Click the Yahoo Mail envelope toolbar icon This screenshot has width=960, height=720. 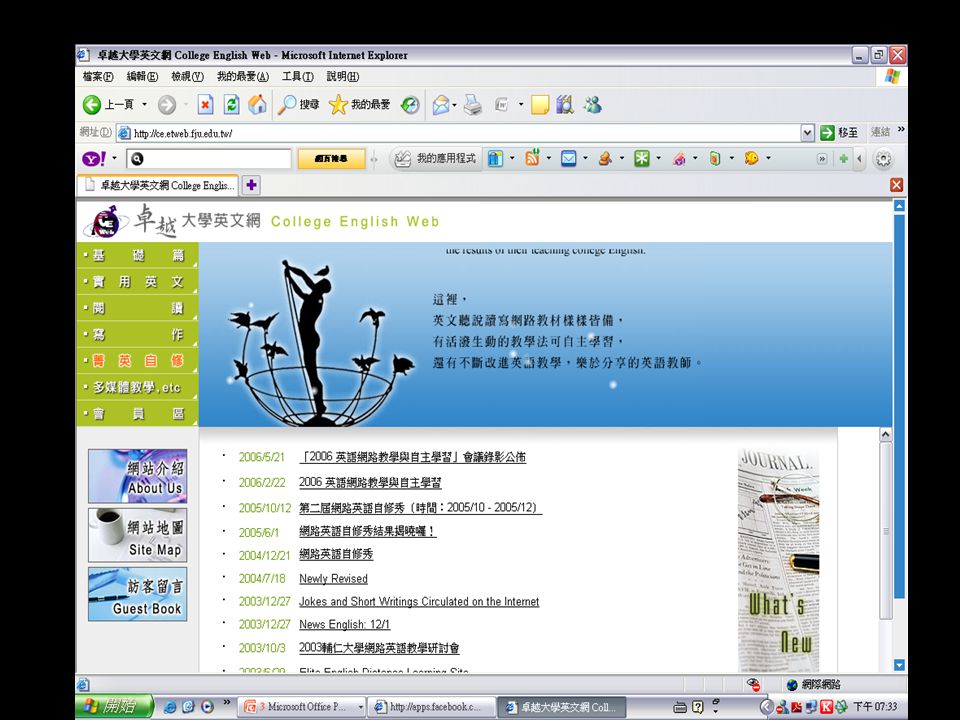[x=569, y=159]
